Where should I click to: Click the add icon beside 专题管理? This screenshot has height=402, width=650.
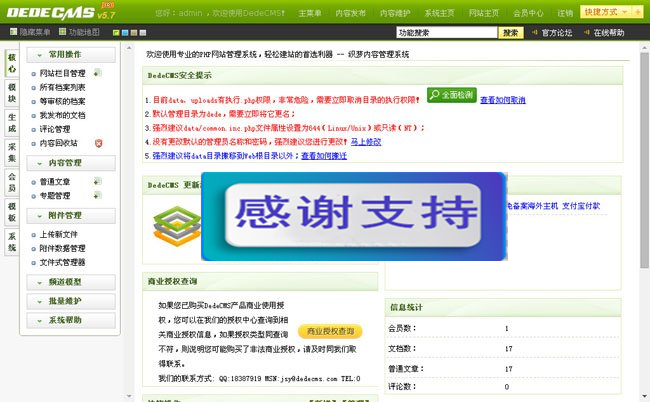[97, 195]
